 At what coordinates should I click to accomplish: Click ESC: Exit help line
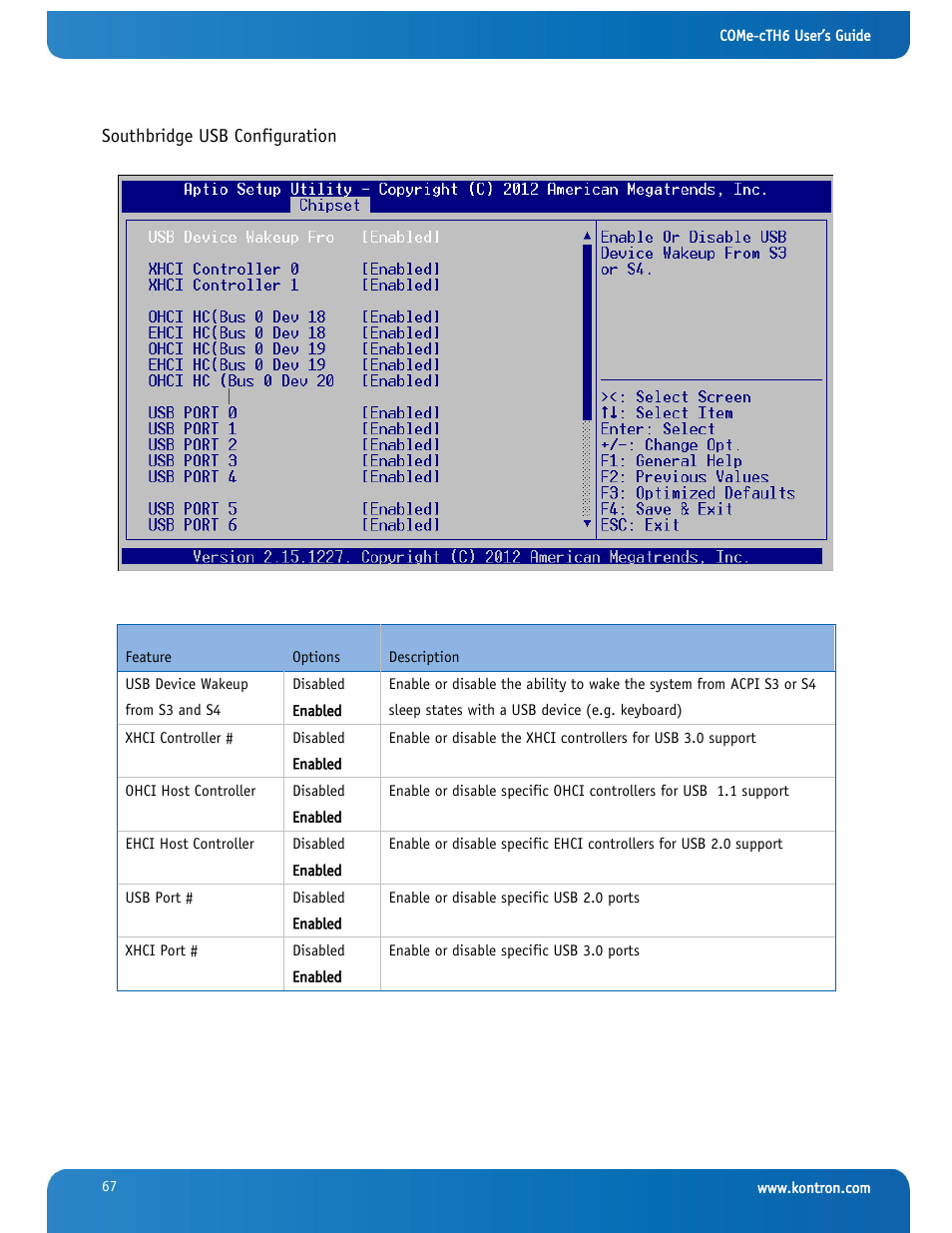pyautogui.click(x=640, y=525)
